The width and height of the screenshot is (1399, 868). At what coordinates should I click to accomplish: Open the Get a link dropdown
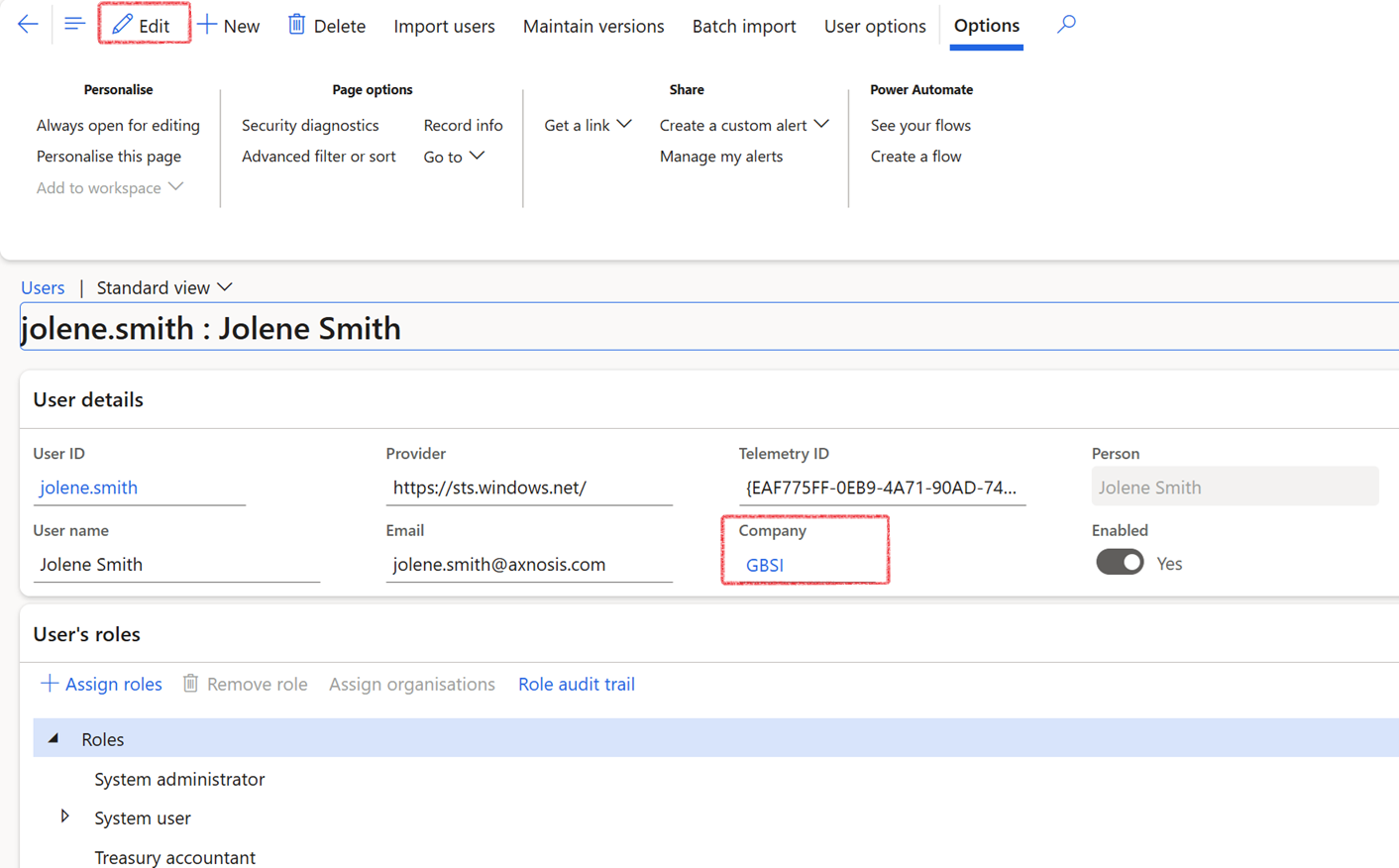point(588,125)
